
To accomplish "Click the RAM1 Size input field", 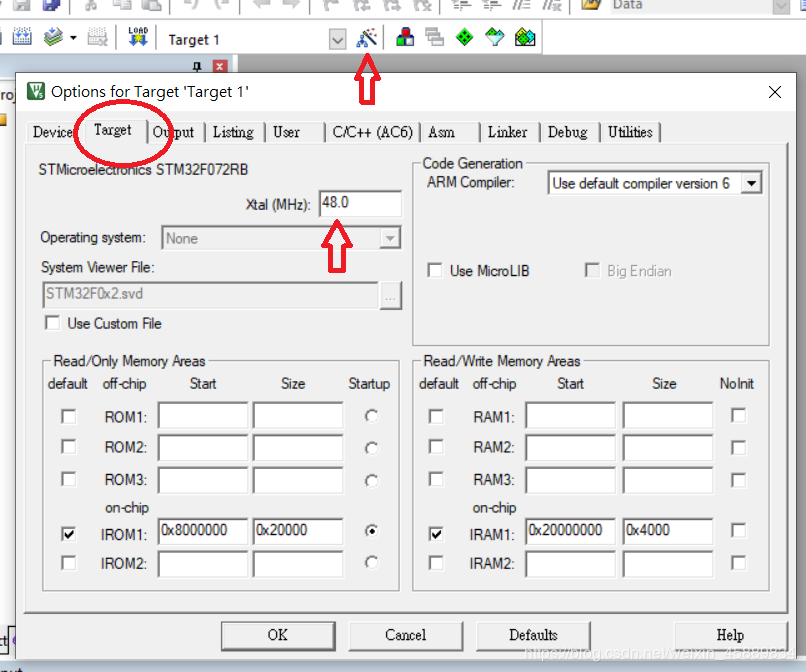I will [668, 415].
